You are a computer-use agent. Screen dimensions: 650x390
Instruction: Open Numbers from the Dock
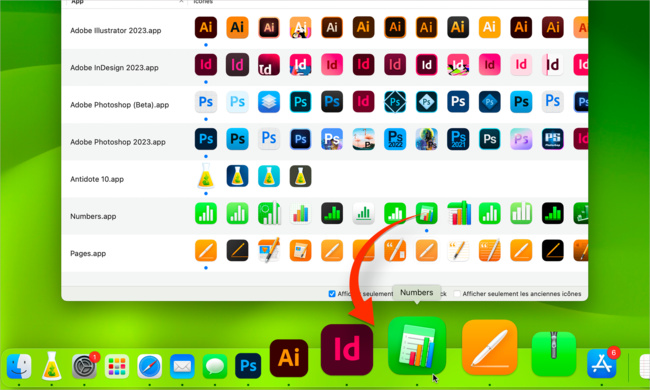[417, 346]
